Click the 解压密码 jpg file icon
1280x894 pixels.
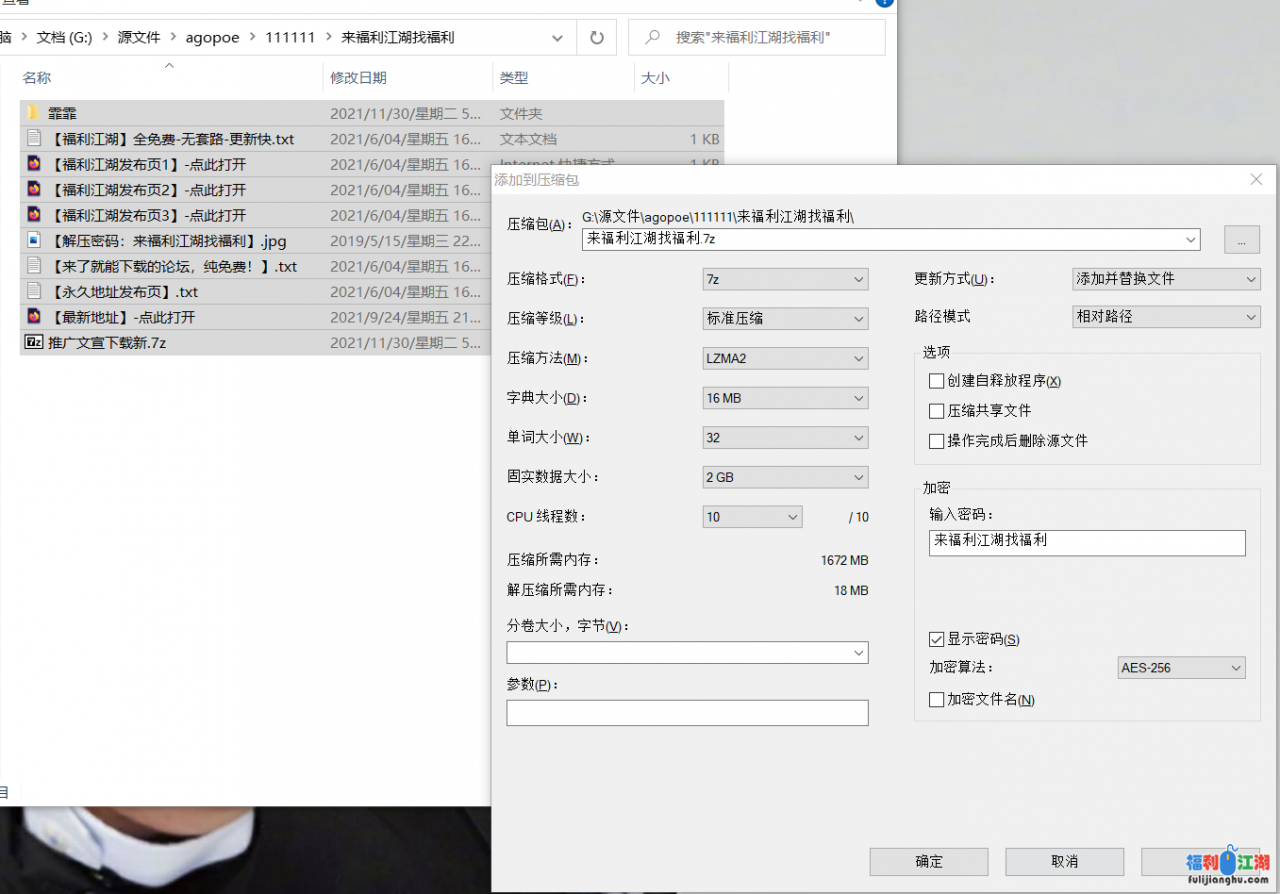pos(33,240)
